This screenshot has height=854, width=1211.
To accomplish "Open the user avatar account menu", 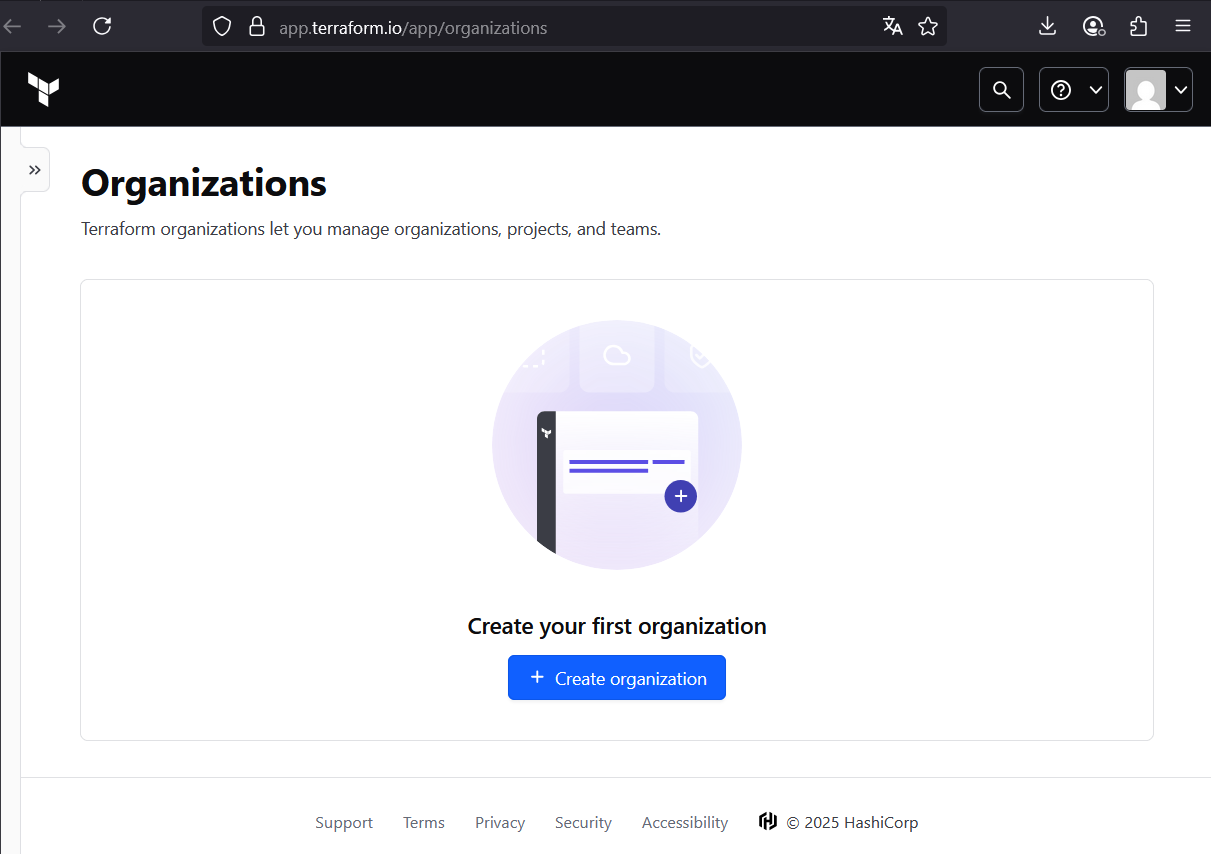I will coord(1158,90).
